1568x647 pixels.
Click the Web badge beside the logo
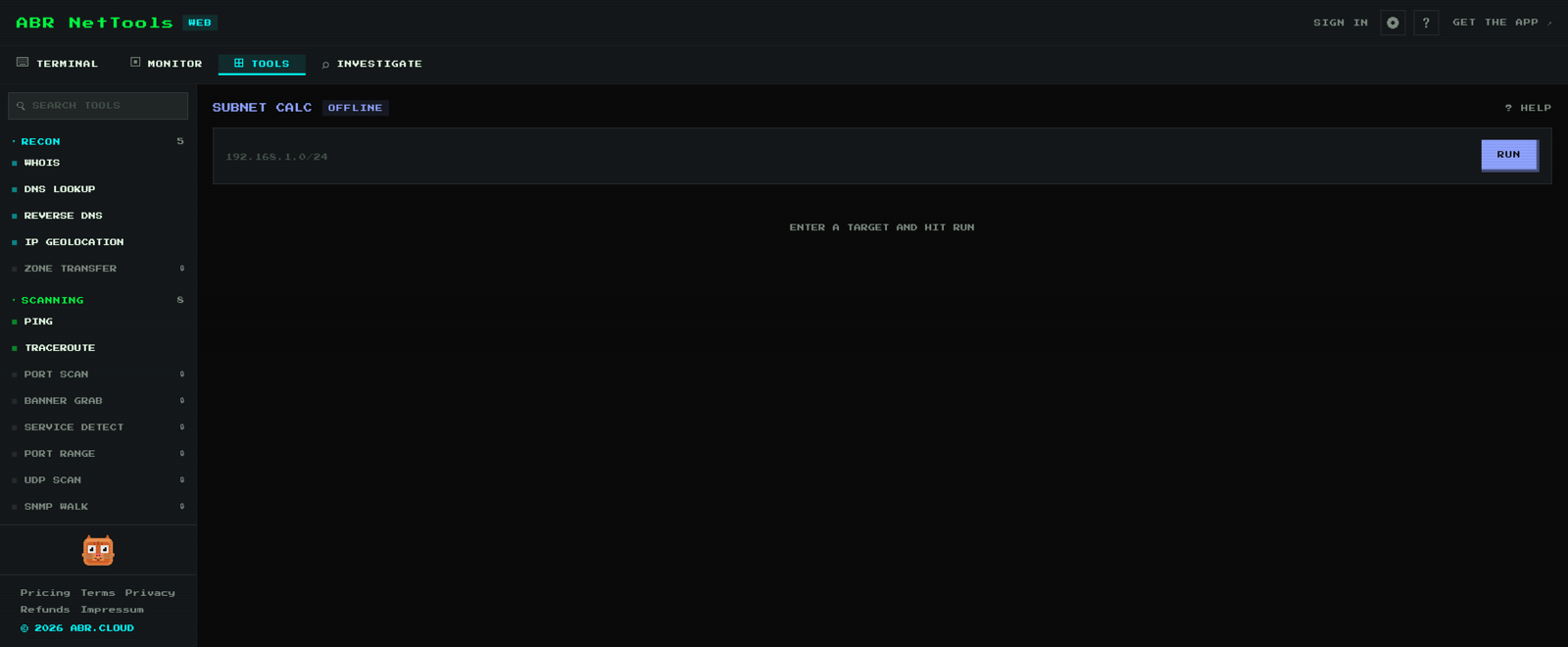(200, 23)
